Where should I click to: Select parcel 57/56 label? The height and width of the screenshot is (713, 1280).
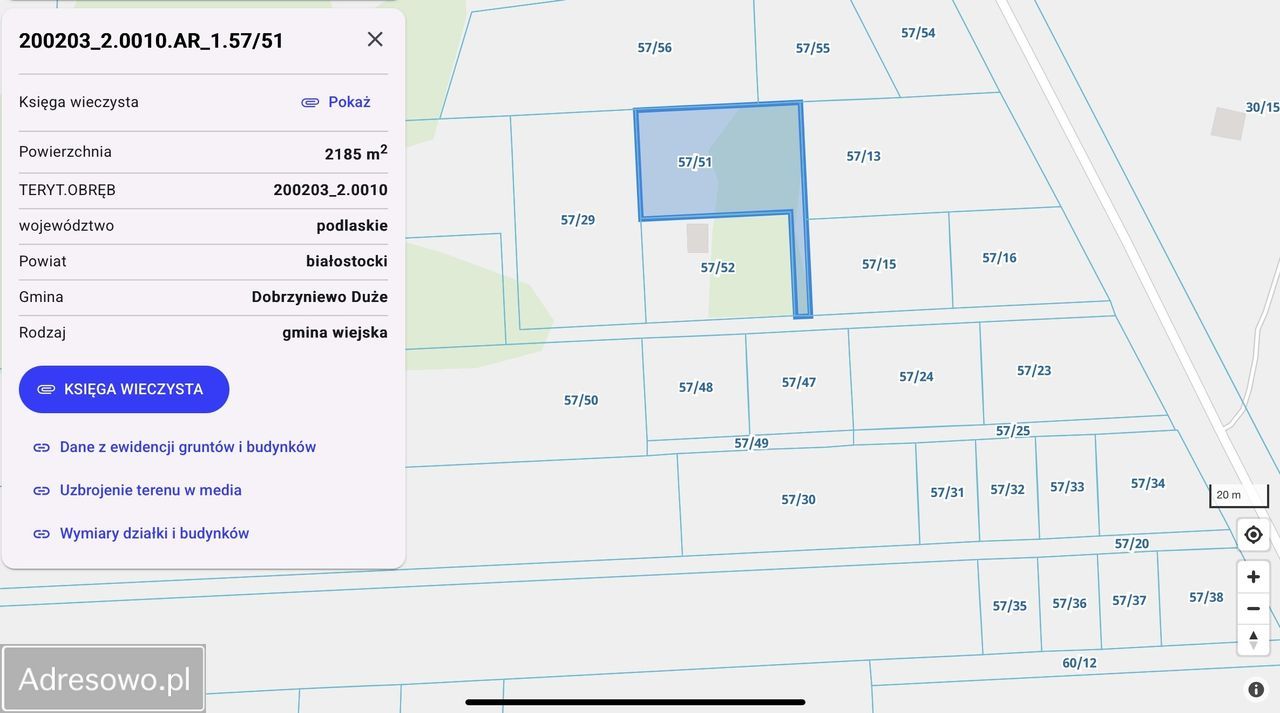(x=654, y=47)
